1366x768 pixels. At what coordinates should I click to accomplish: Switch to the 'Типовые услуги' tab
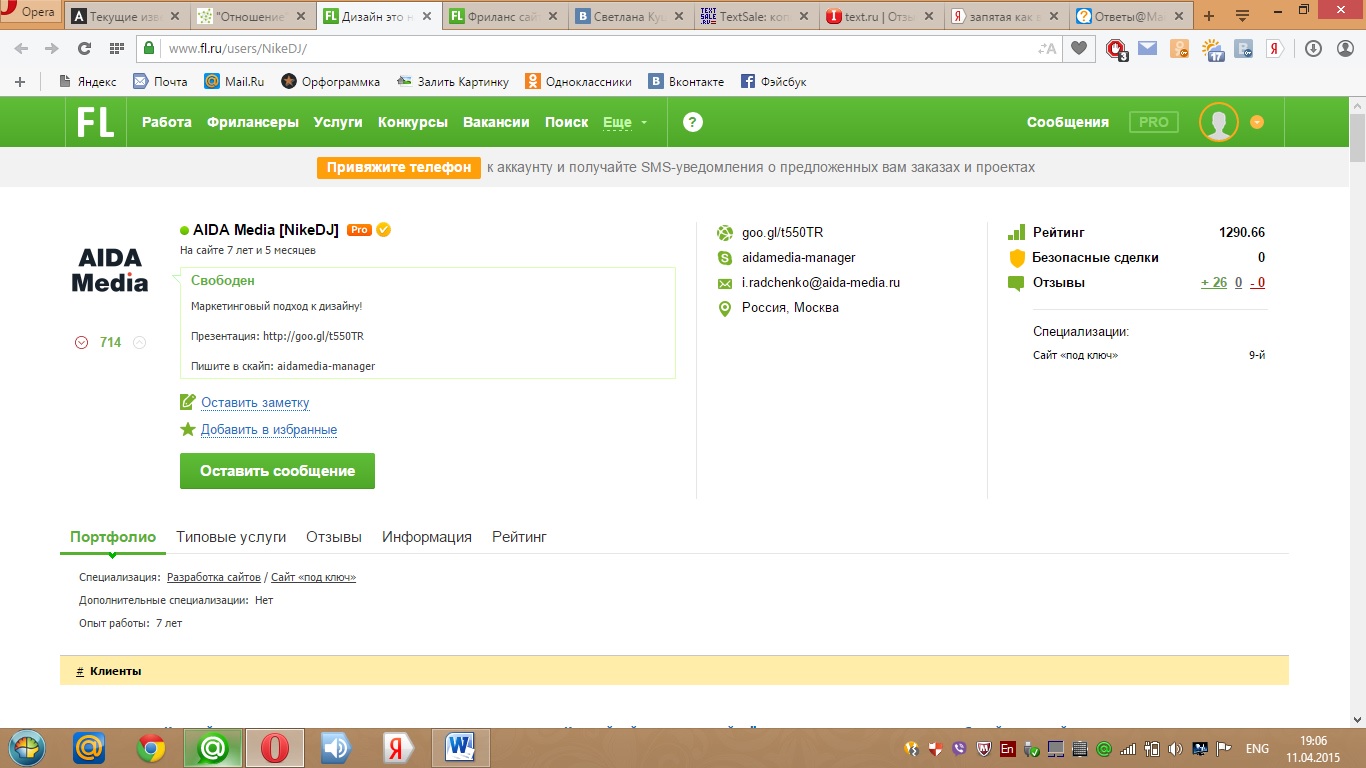(x=231, y=537)
